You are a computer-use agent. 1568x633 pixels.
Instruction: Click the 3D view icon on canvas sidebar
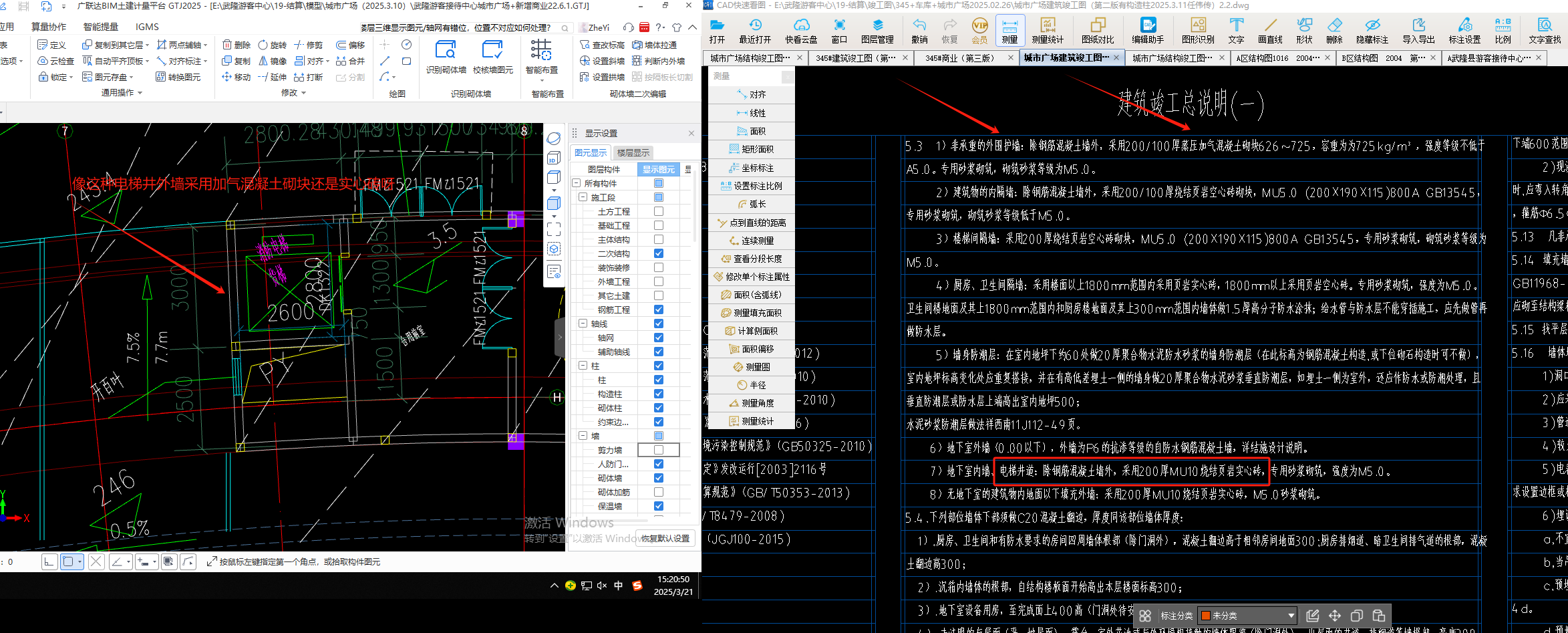click(x=554, y=158)
